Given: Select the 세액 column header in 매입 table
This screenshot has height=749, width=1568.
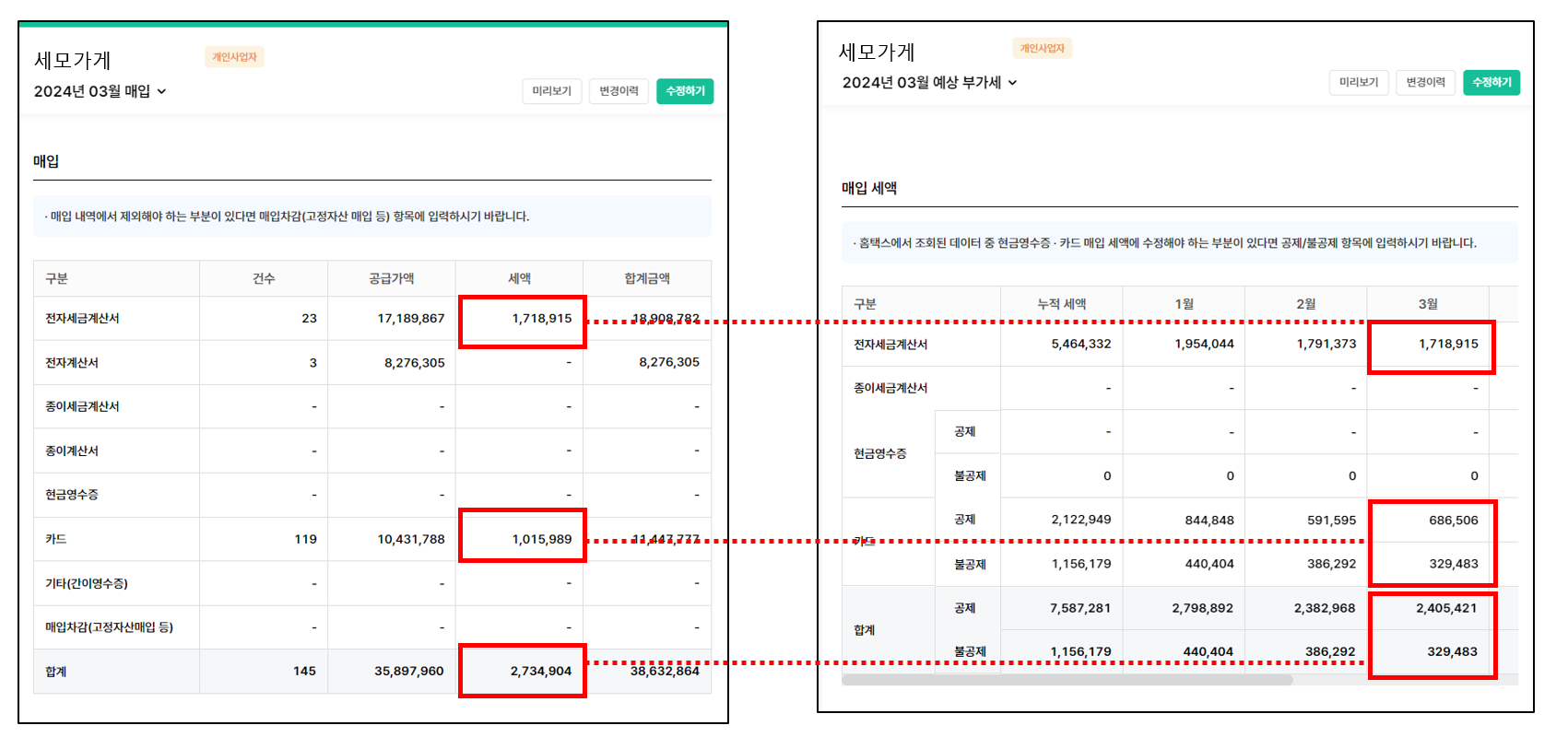Looking at the screenshot, I should click(519, 278).
